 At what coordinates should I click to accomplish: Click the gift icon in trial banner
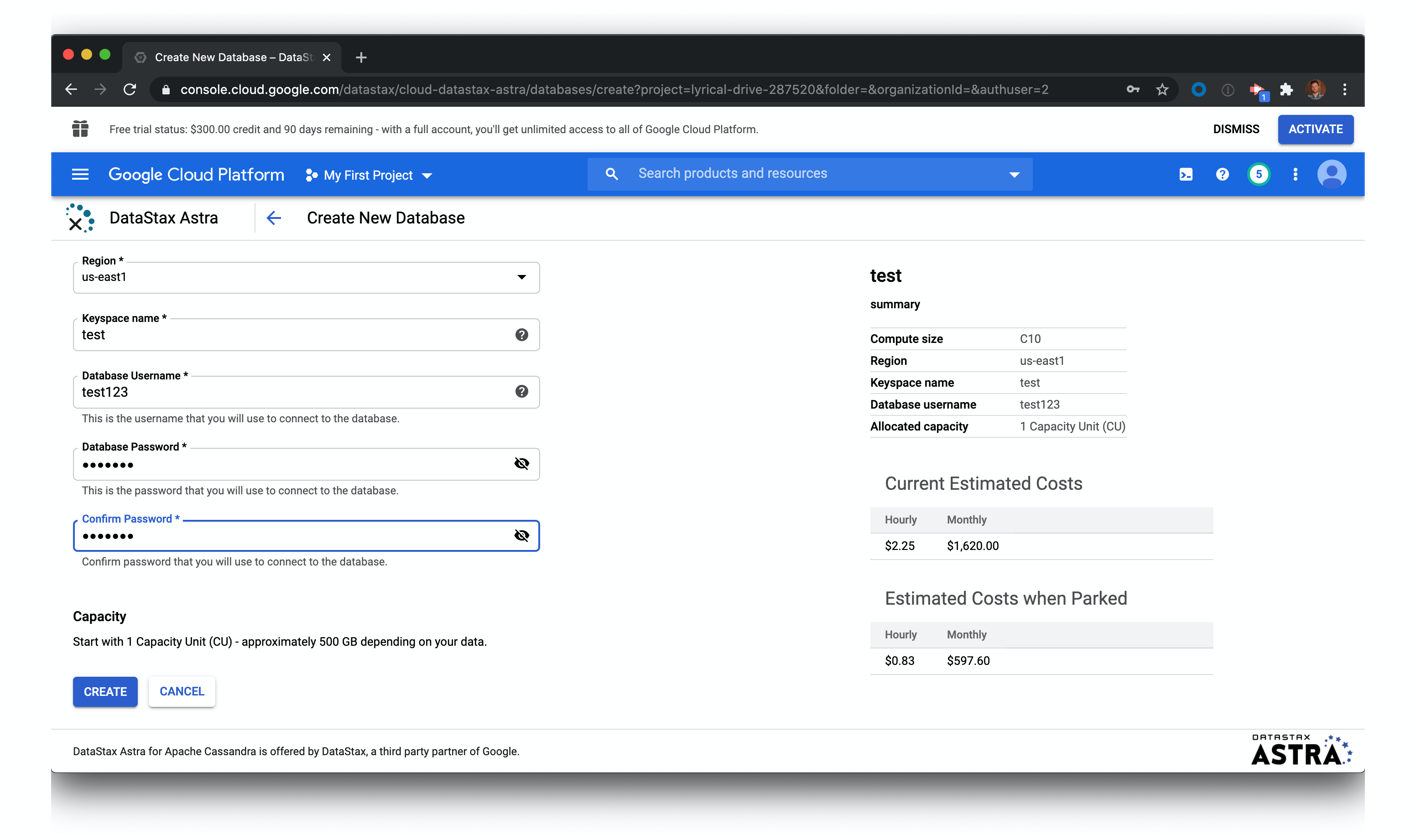tap(80, 129)
